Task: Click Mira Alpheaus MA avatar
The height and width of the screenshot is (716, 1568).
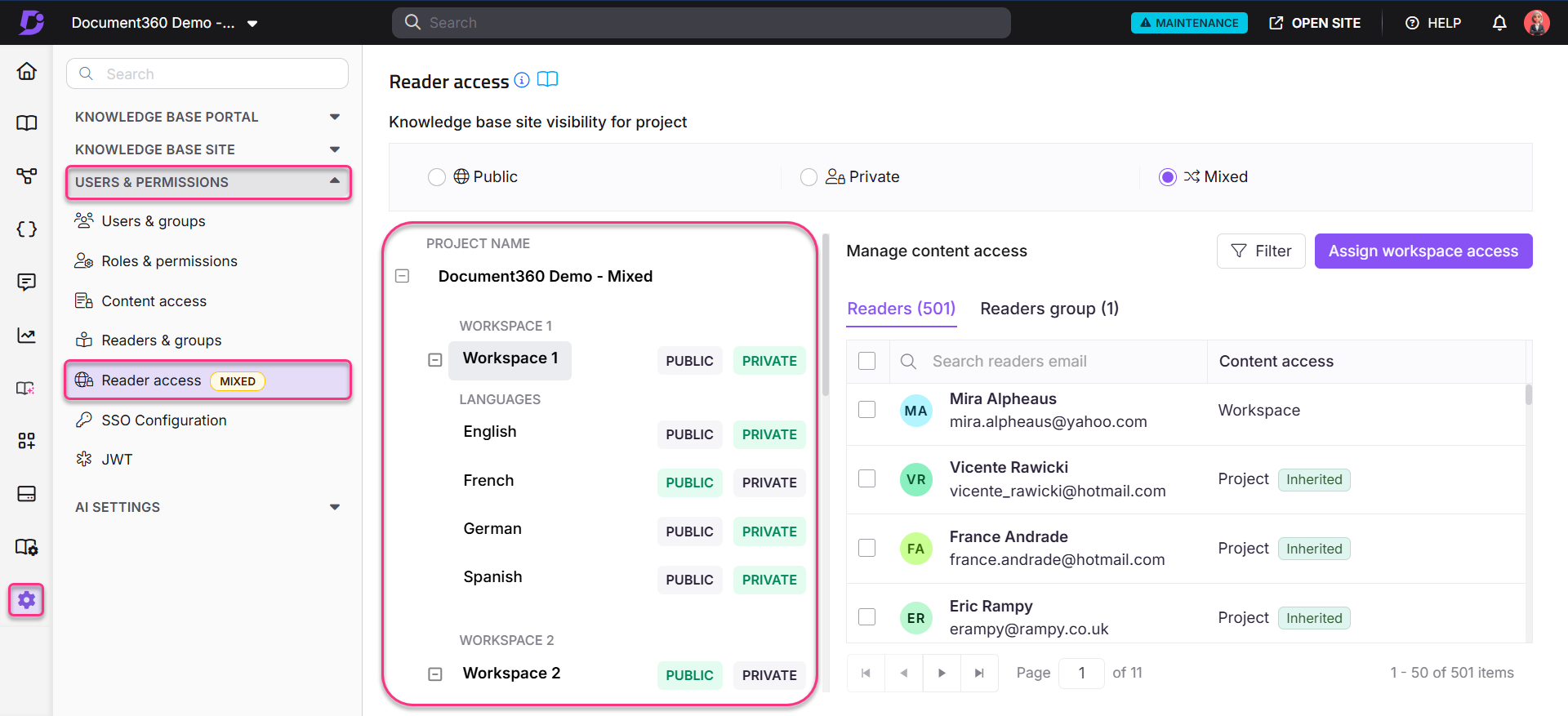Action: click(x=916, y=411)
